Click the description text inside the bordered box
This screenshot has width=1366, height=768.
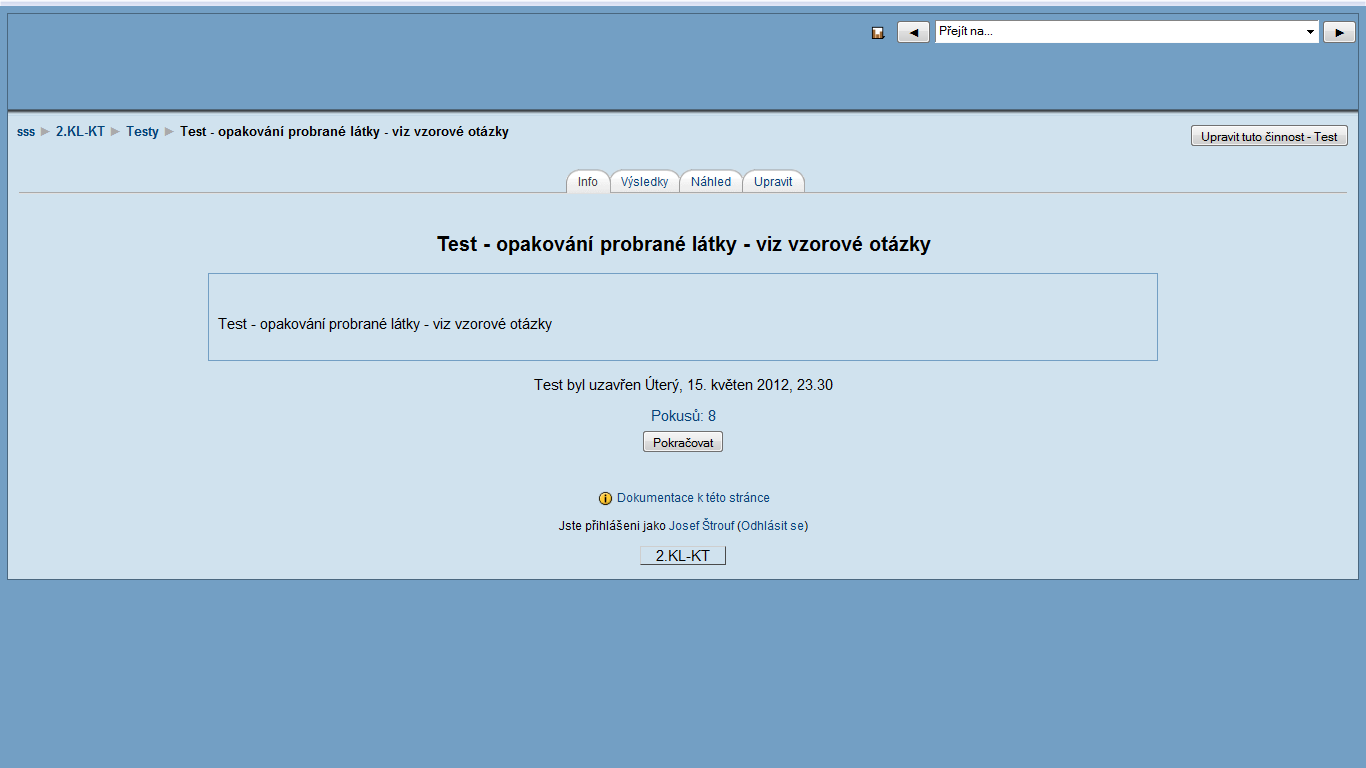point(385,324)
